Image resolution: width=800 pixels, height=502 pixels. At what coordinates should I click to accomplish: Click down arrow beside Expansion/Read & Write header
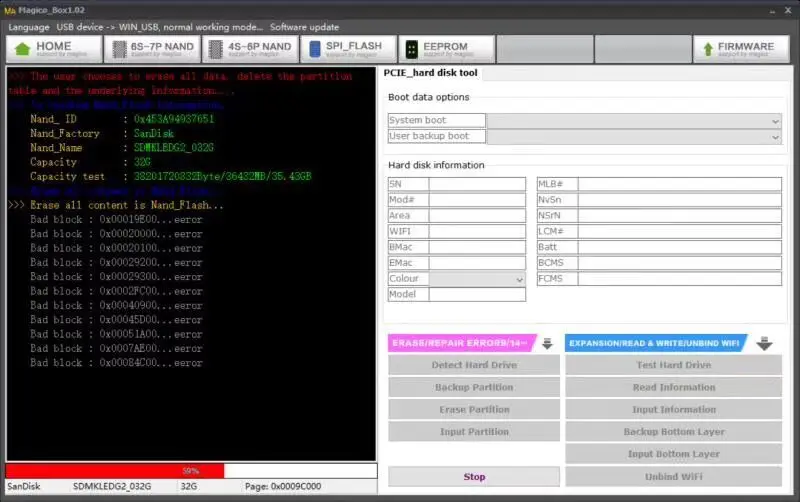(x=764, y=343)
